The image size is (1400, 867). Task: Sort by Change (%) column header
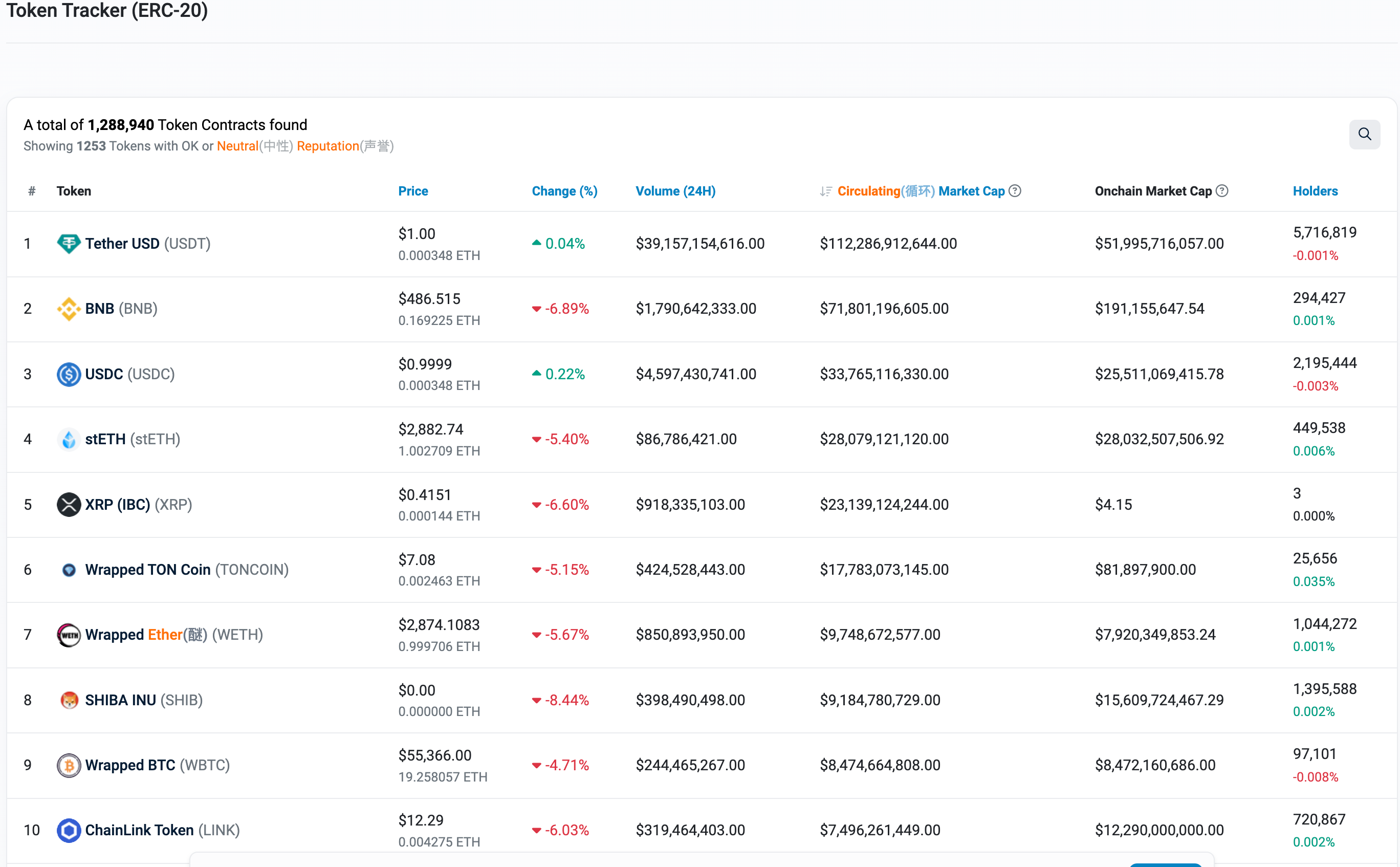point(564,191)
